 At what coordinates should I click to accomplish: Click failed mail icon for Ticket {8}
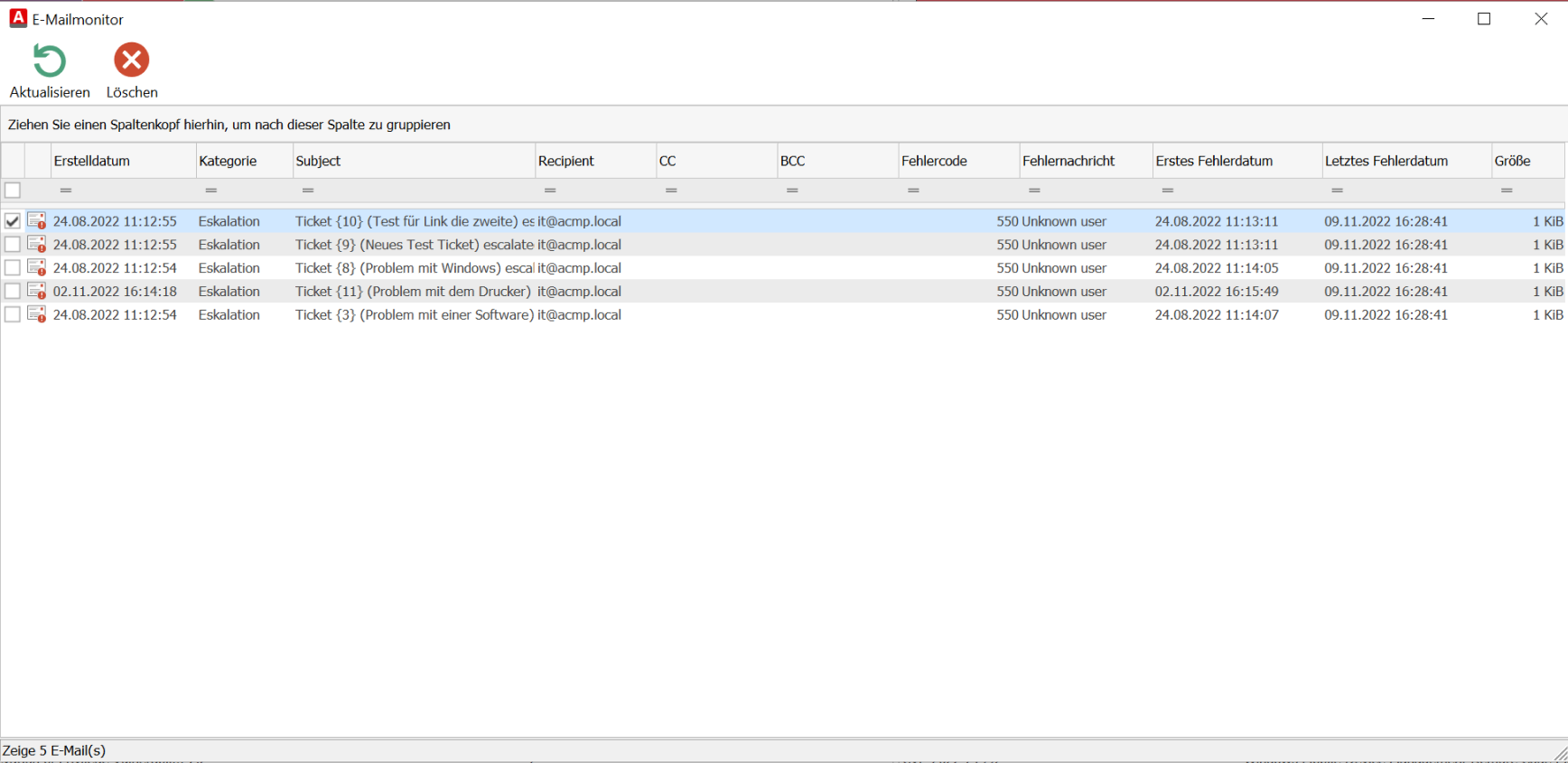coord(37,268)
